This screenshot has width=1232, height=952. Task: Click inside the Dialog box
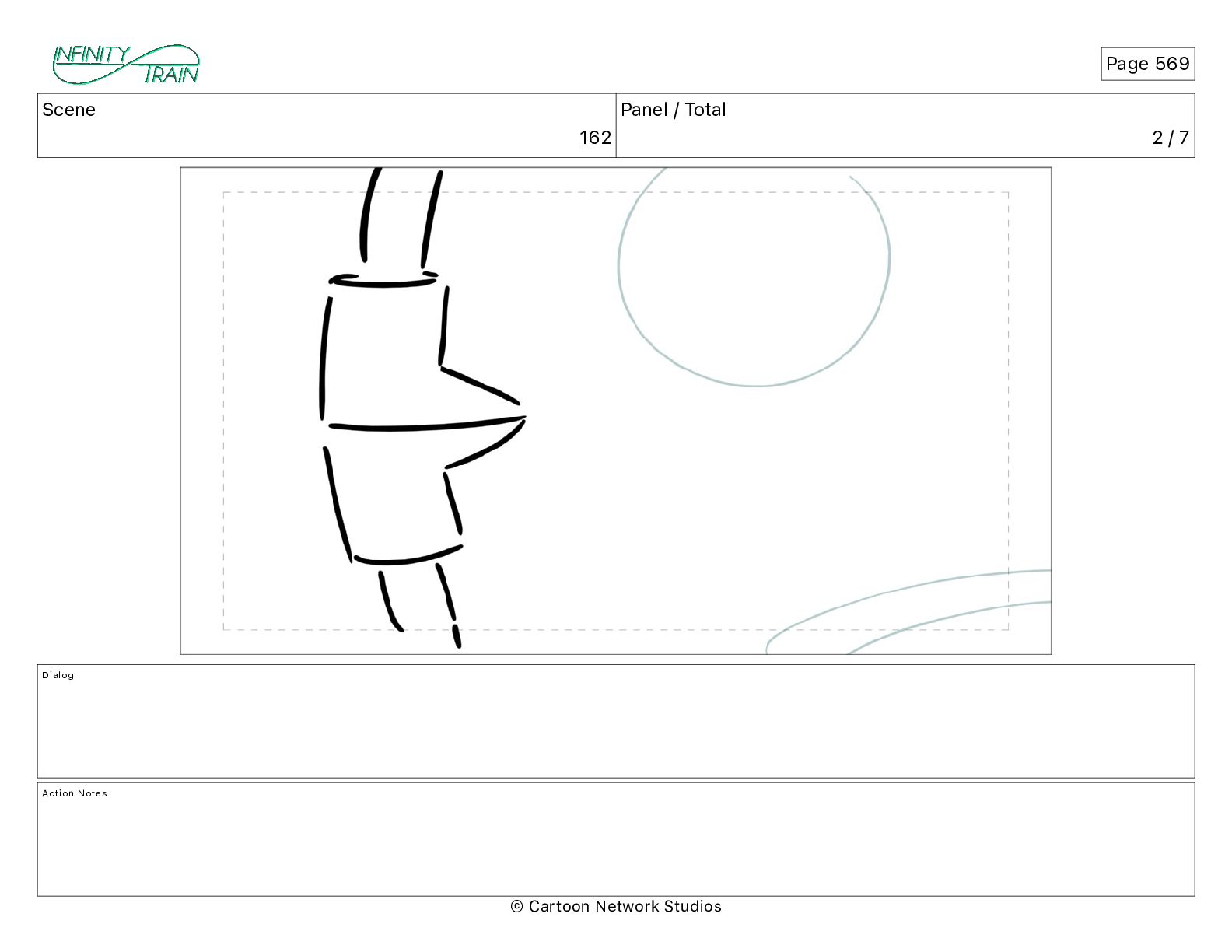(615, 721)
